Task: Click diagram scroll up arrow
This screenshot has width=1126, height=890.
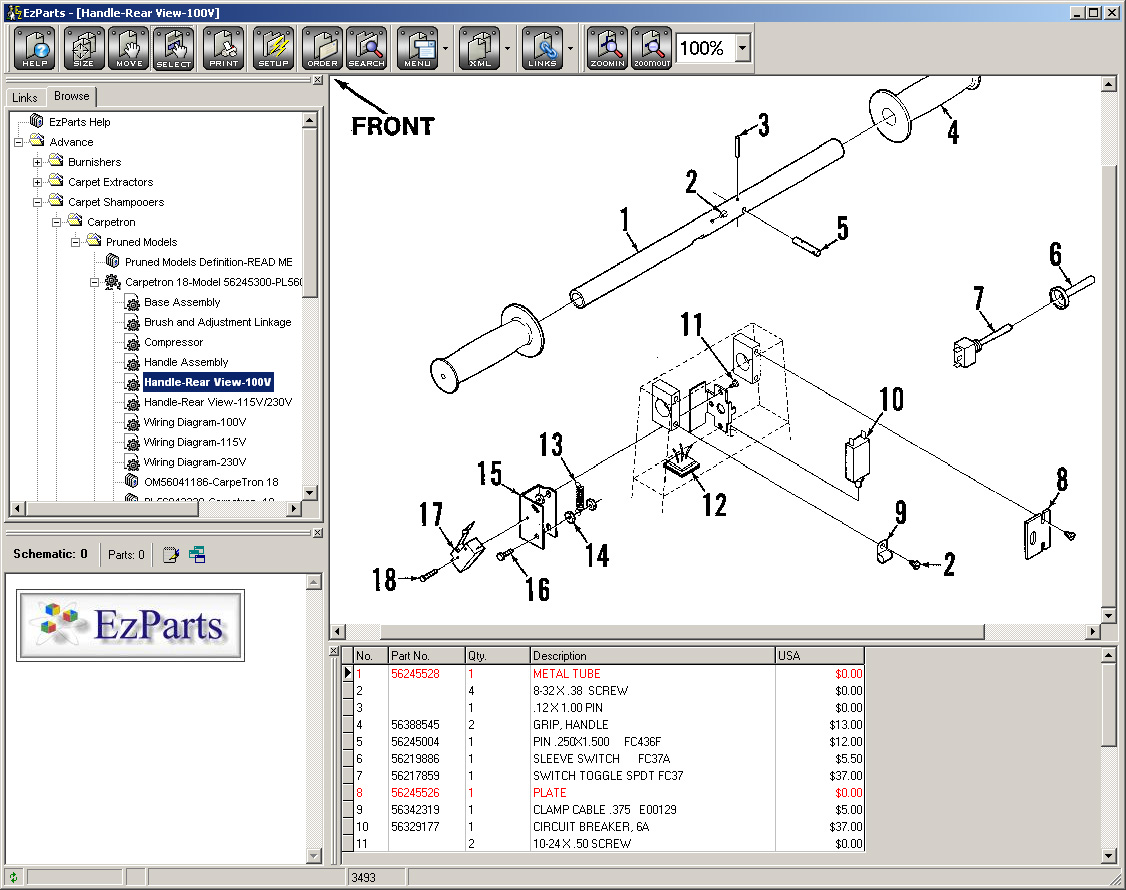Action: click(1109, 84)
